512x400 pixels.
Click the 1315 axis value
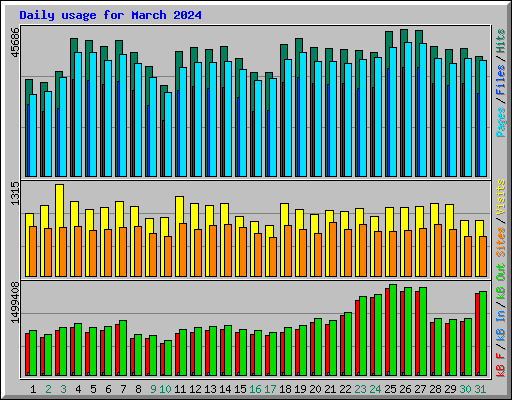click(15, 193)
